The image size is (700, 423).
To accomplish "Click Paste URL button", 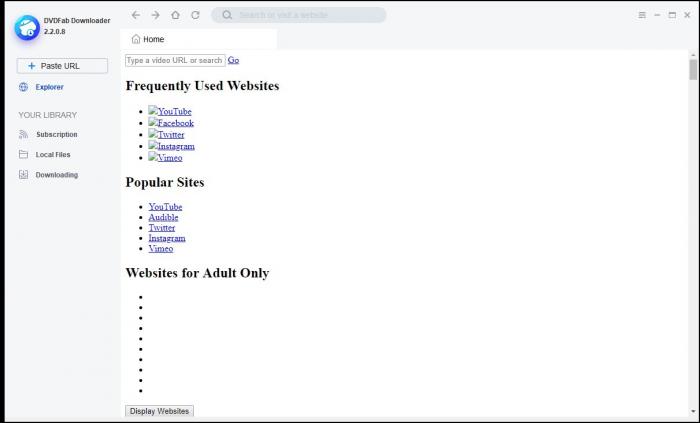I will click(x=62, y=66).
